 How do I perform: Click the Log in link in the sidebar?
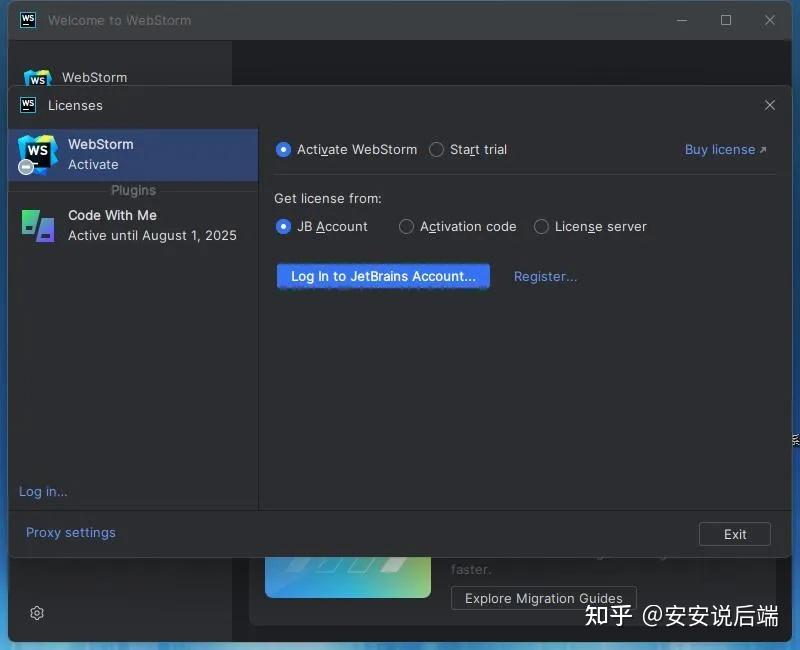(42, 491)
